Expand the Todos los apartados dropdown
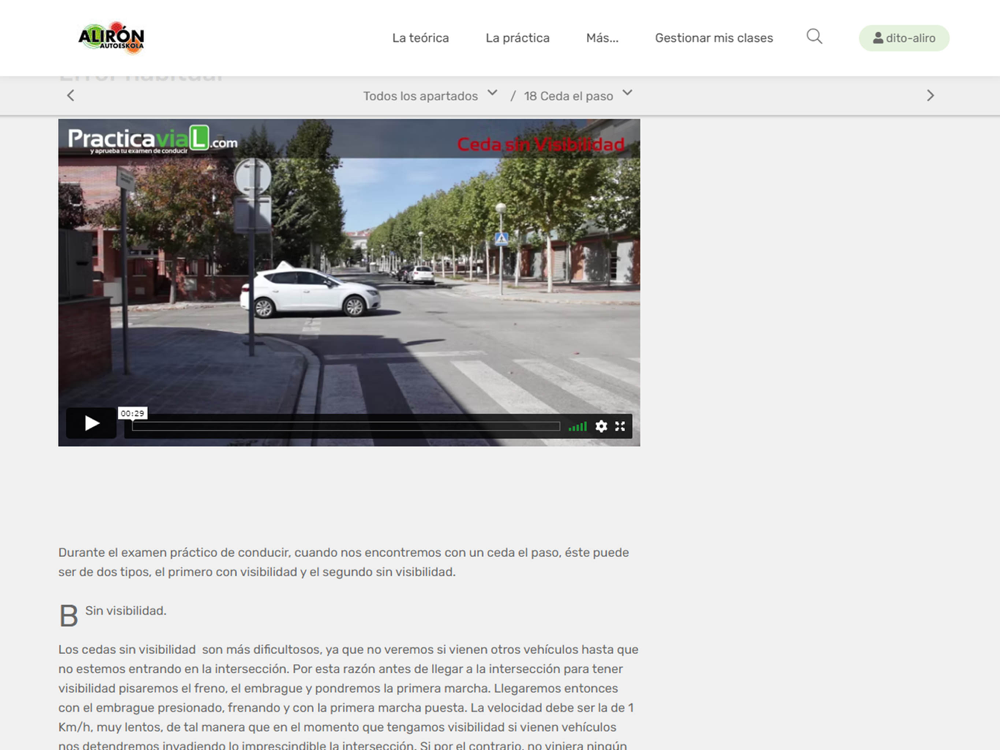1000x750 pixels. pos(430,96)
